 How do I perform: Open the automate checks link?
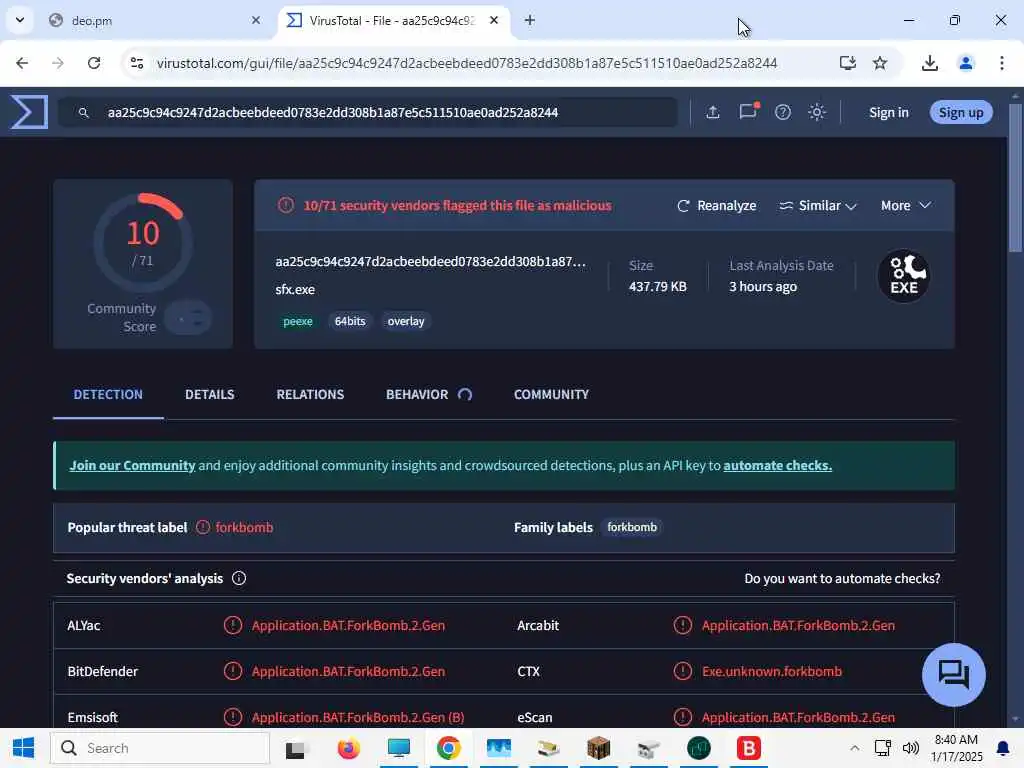(777, 465)
